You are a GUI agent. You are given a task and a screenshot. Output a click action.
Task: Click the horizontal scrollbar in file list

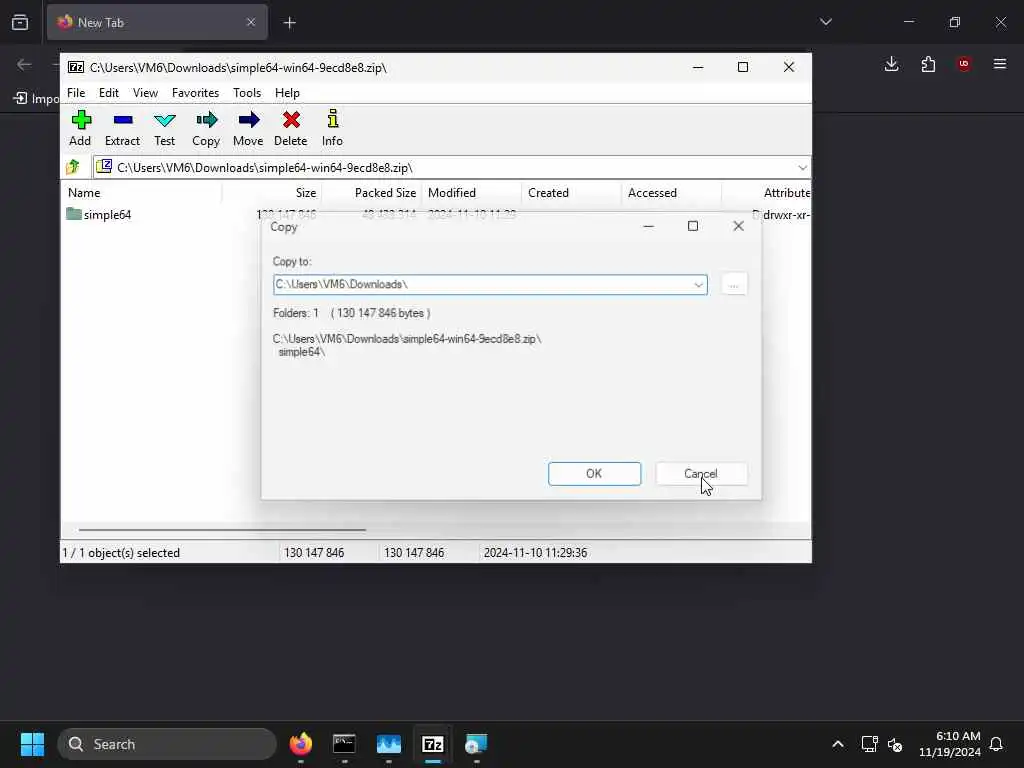(222, 530)
